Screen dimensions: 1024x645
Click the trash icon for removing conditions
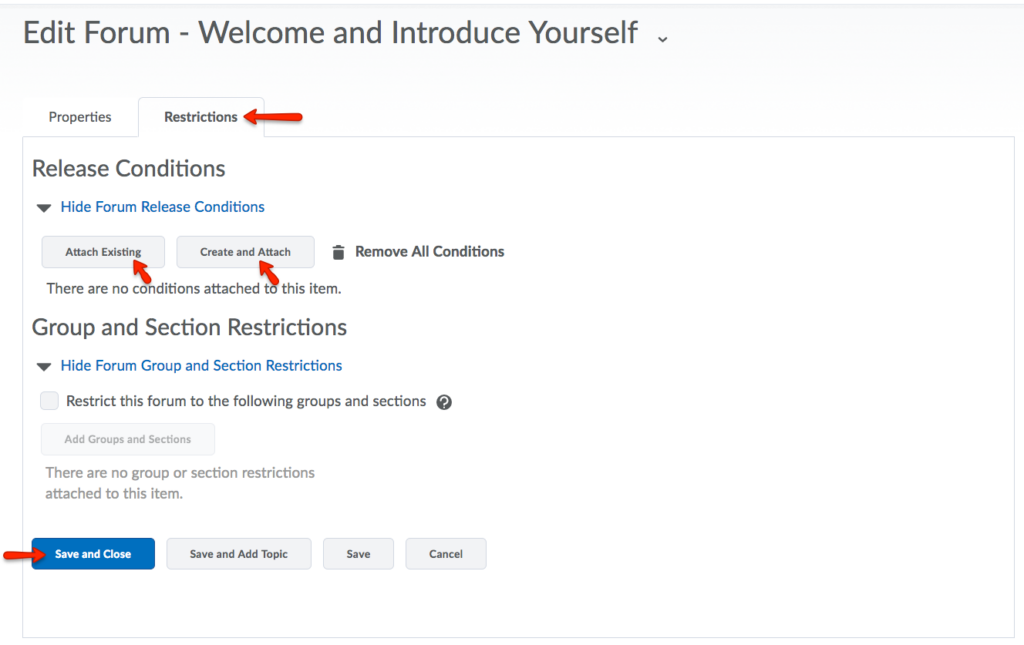[x=338, y=252]
